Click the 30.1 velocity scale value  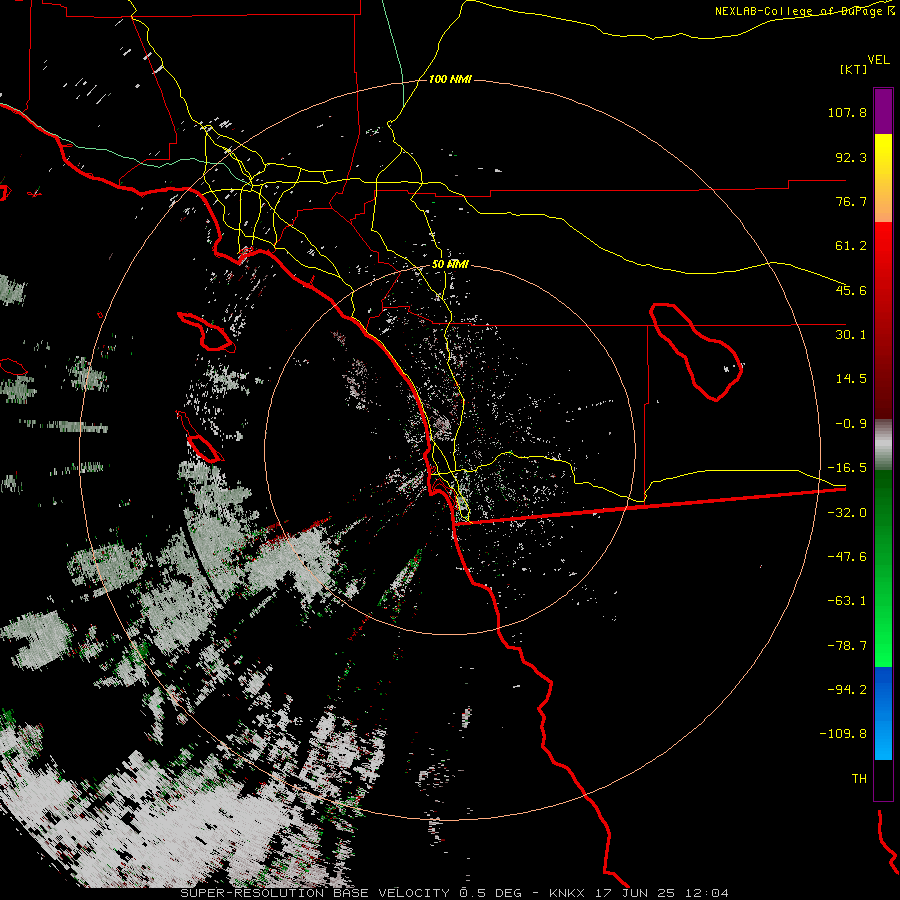pyautogui.click(x=851, y=335)
